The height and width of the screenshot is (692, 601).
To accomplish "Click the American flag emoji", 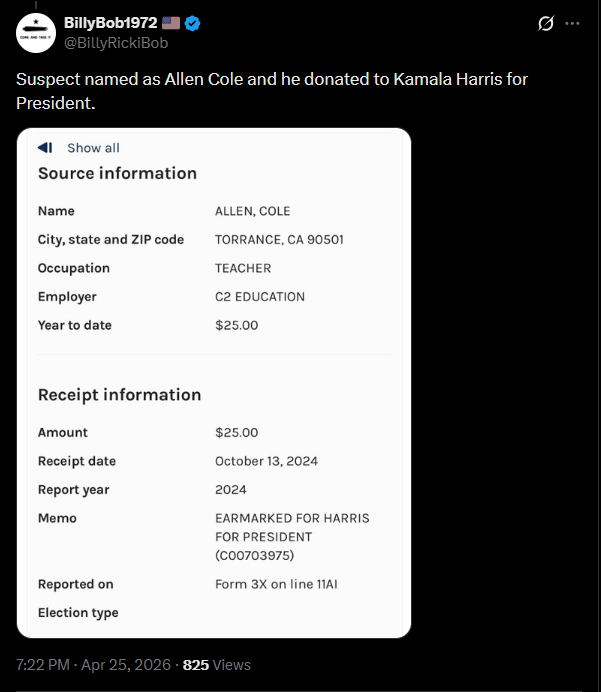I will (x=171, y=23).
